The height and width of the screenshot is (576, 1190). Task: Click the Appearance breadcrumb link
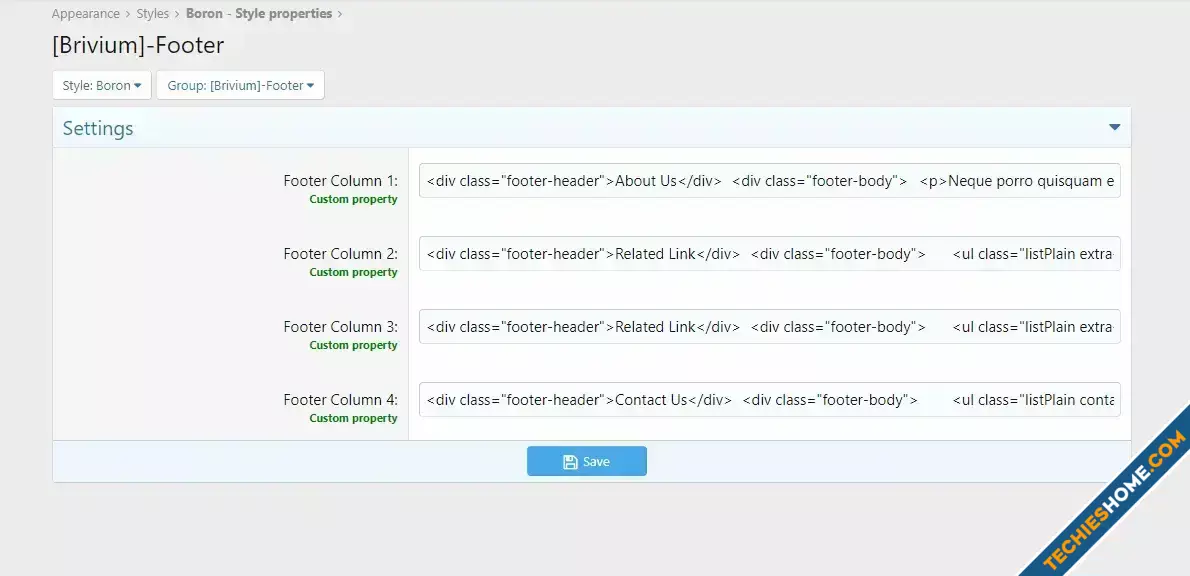click(85, 14)
